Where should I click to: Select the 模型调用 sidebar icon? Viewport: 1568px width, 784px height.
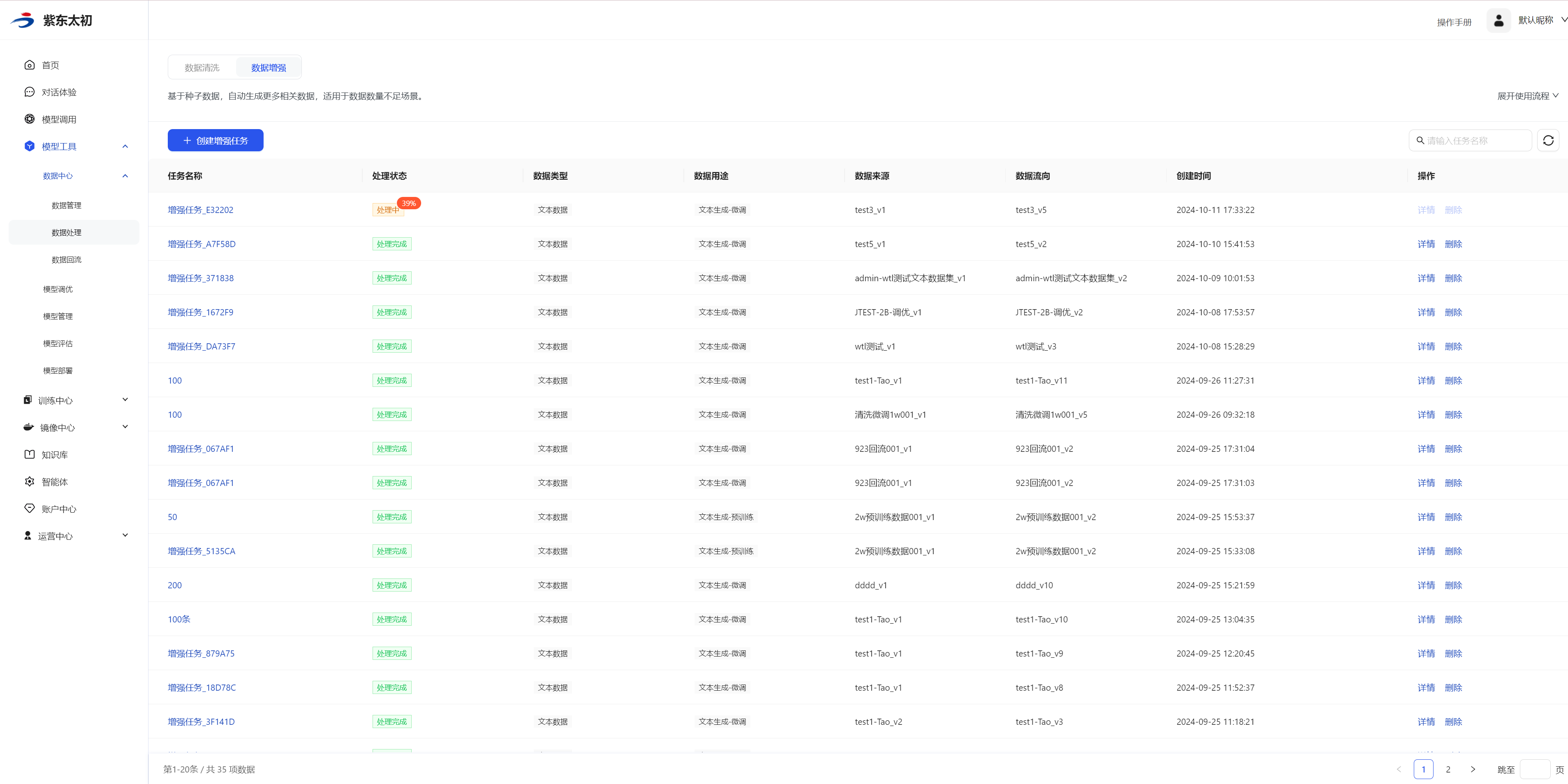coord(29,119)
